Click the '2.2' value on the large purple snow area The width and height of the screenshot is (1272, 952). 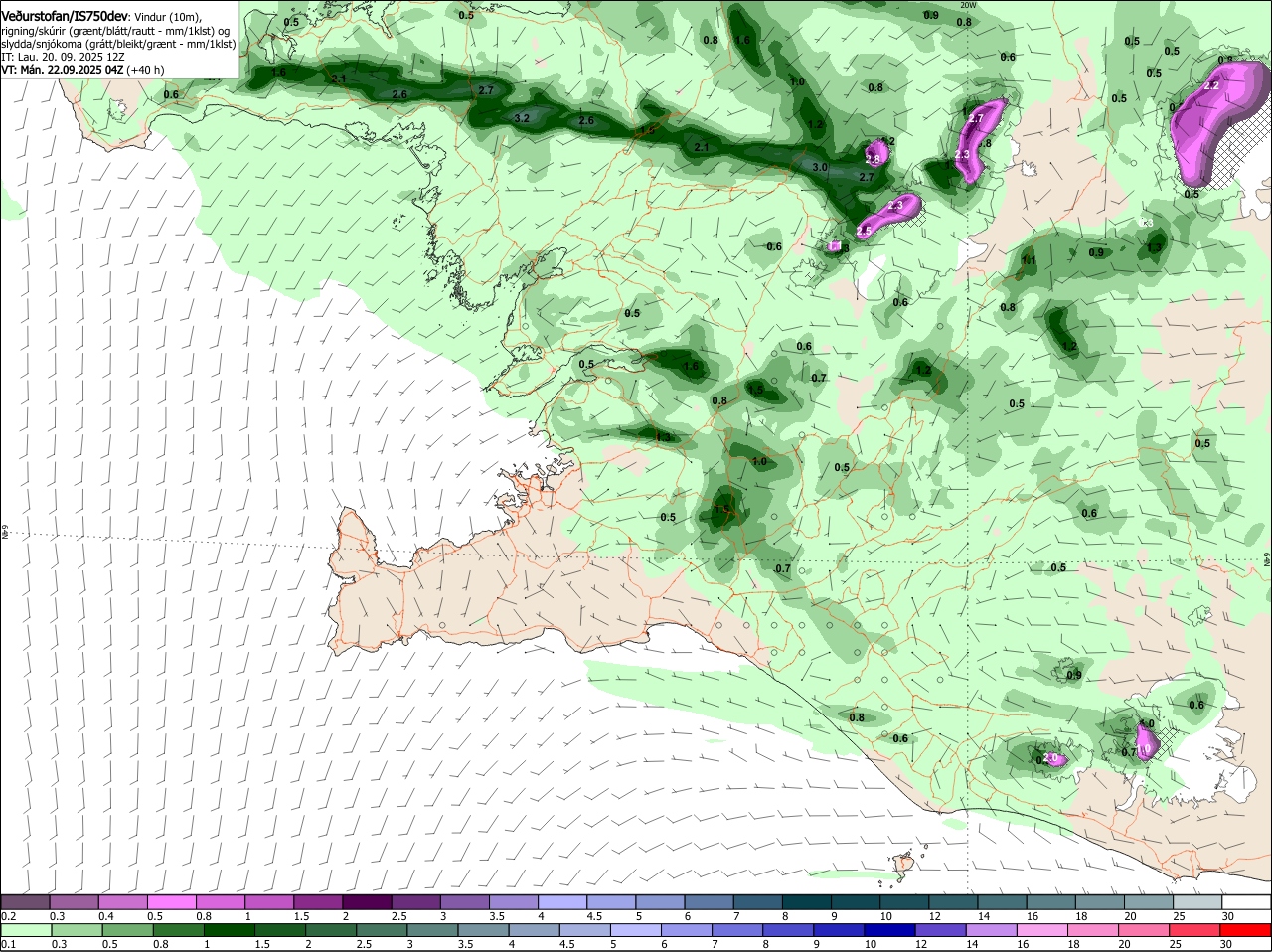1211,86
